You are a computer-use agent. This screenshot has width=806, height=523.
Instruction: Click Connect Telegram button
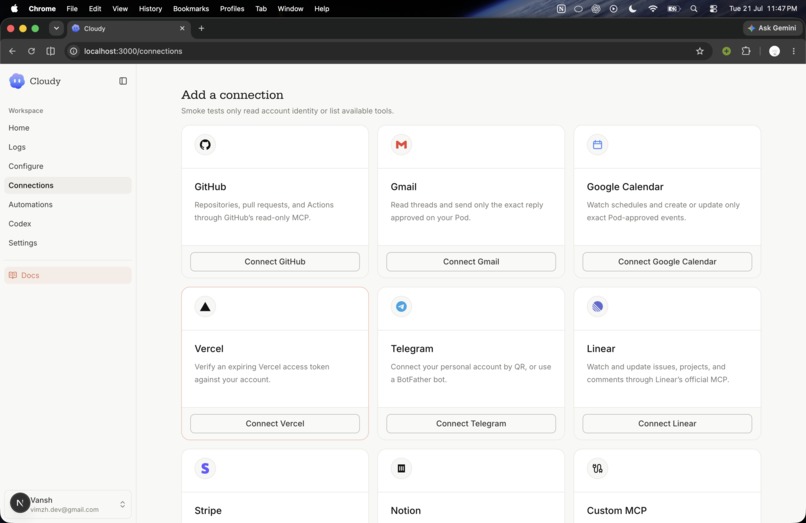coord(471,423)
